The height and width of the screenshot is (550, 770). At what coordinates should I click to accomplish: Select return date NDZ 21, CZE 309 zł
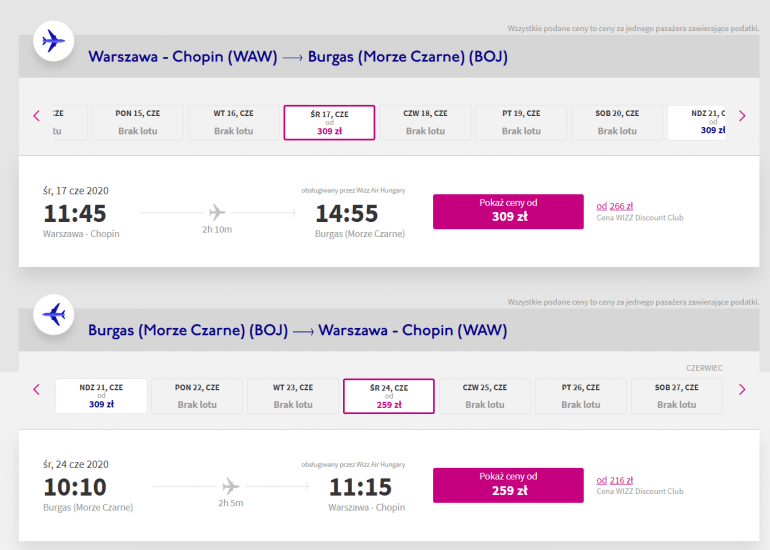coord(101,396)
